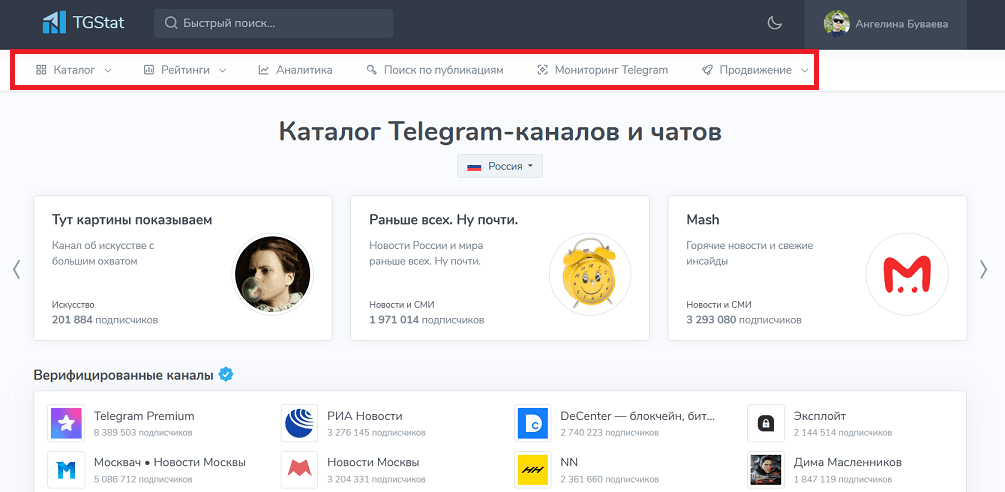Click the Верифицированные каналы heading

point(123,375)
